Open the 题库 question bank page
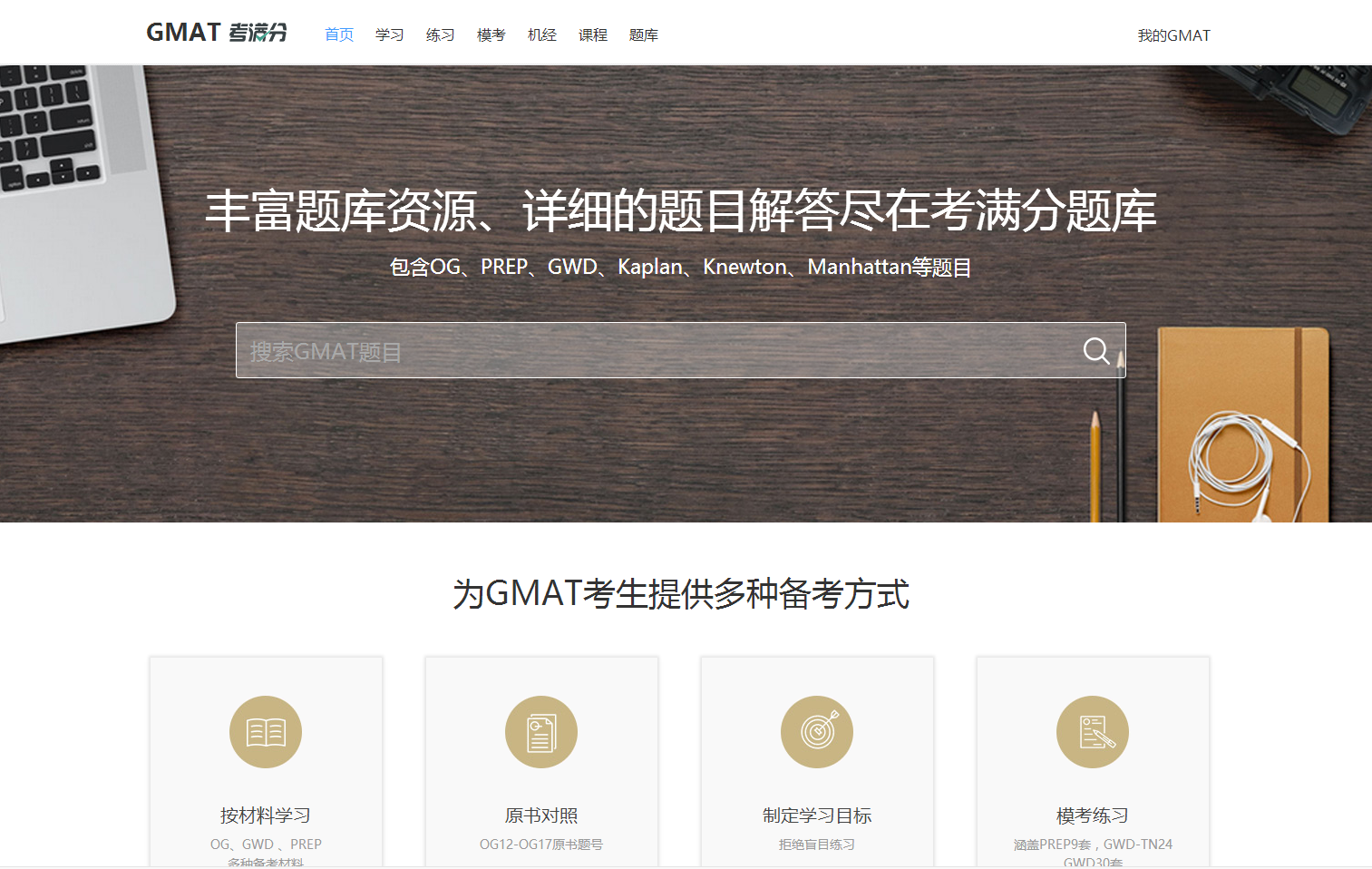The image size is (1372, 869). [644, 34]
